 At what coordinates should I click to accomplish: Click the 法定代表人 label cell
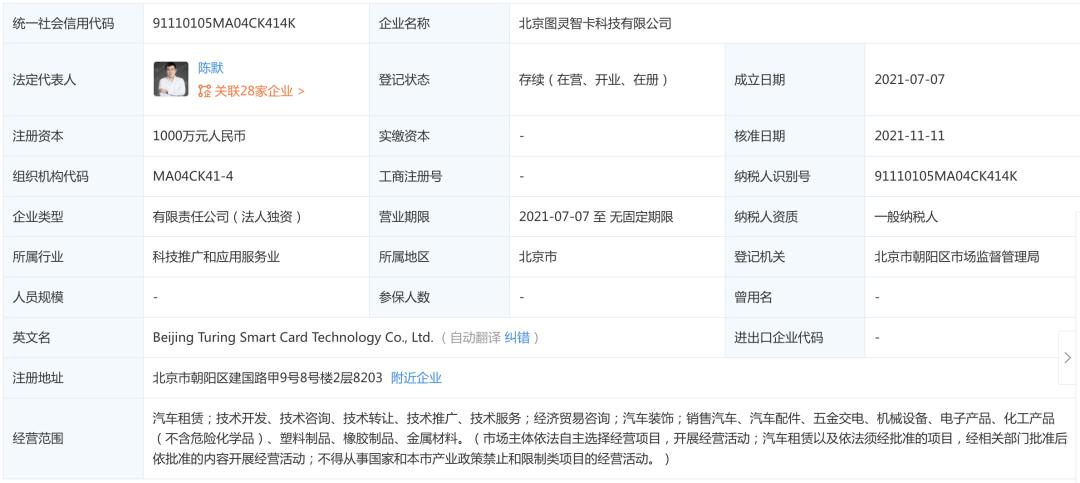(x=73, y=79)
